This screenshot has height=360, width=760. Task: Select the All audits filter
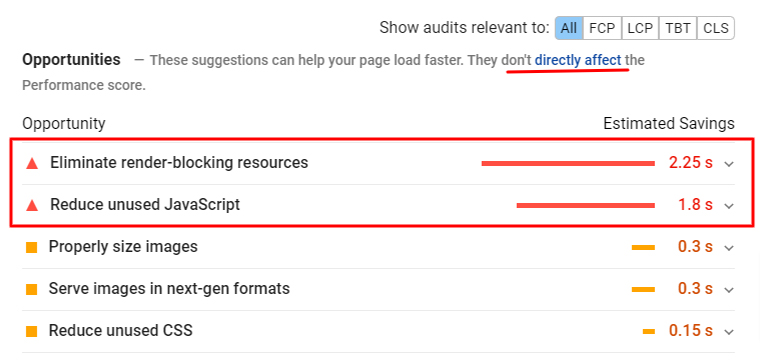(x=569, y=28)
